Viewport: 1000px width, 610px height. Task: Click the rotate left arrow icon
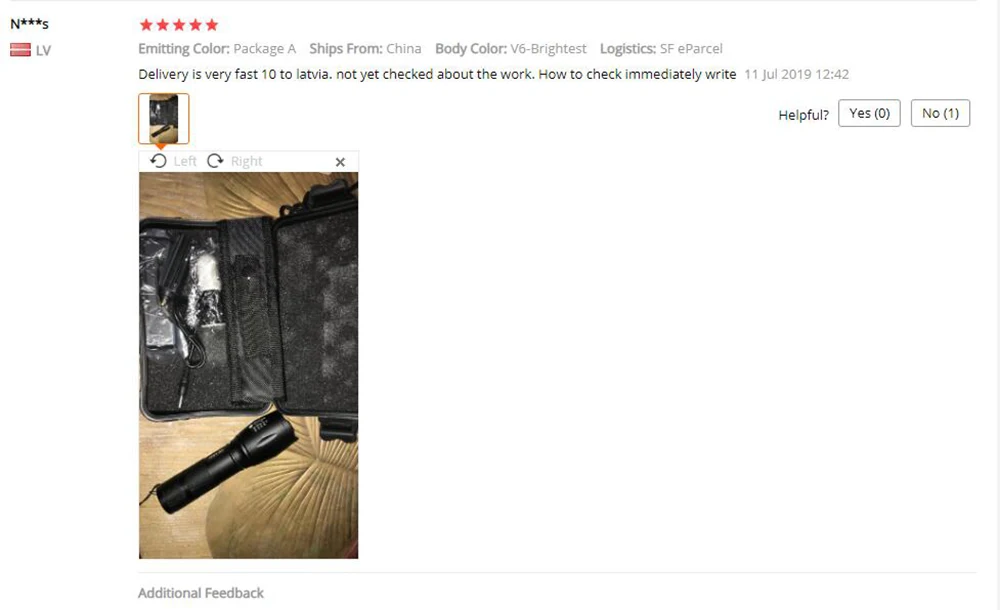[x=158, y=161]
